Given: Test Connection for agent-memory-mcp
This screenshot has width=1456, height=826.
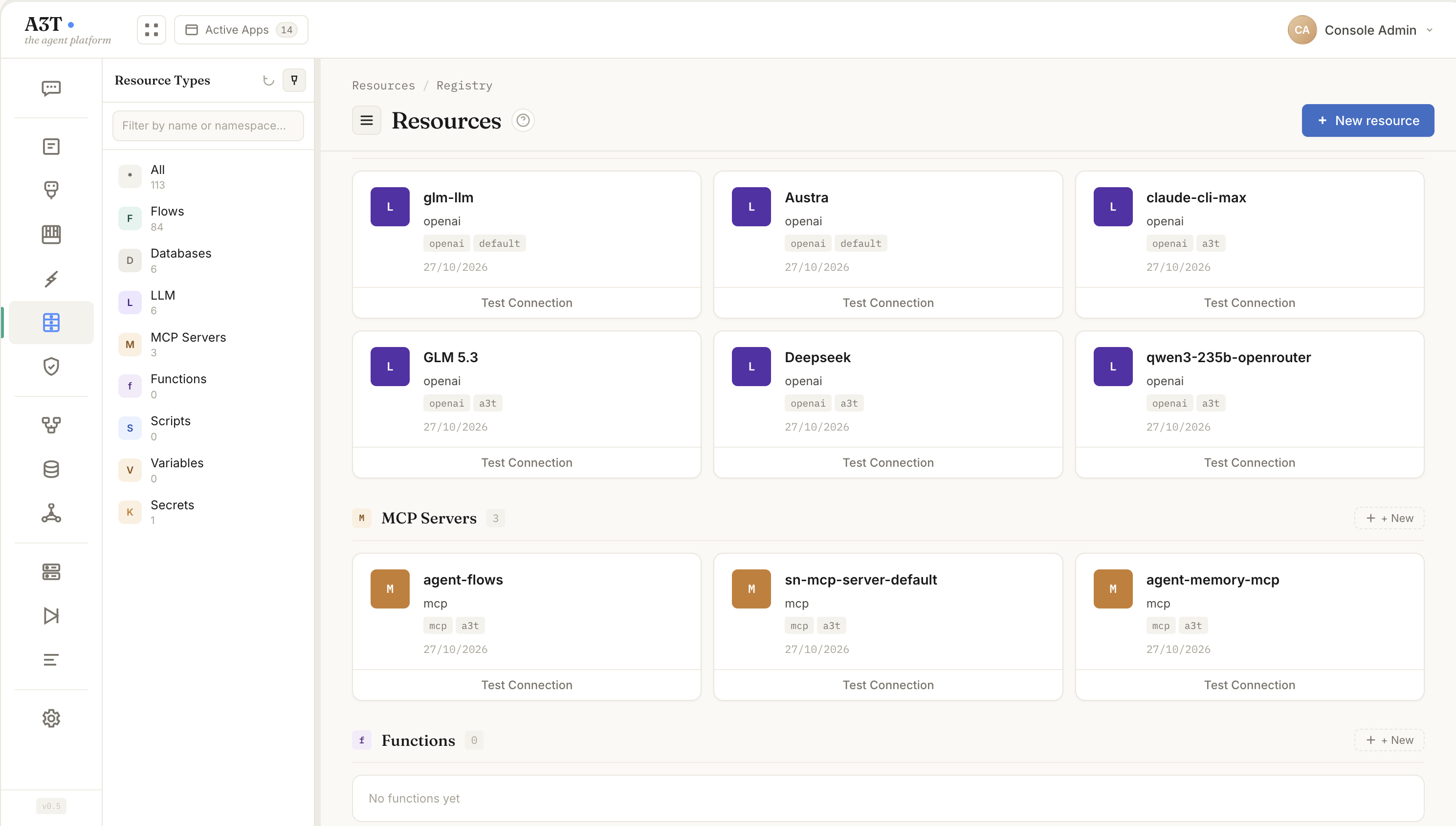Looking at the screenshot, I should 1250,685.
